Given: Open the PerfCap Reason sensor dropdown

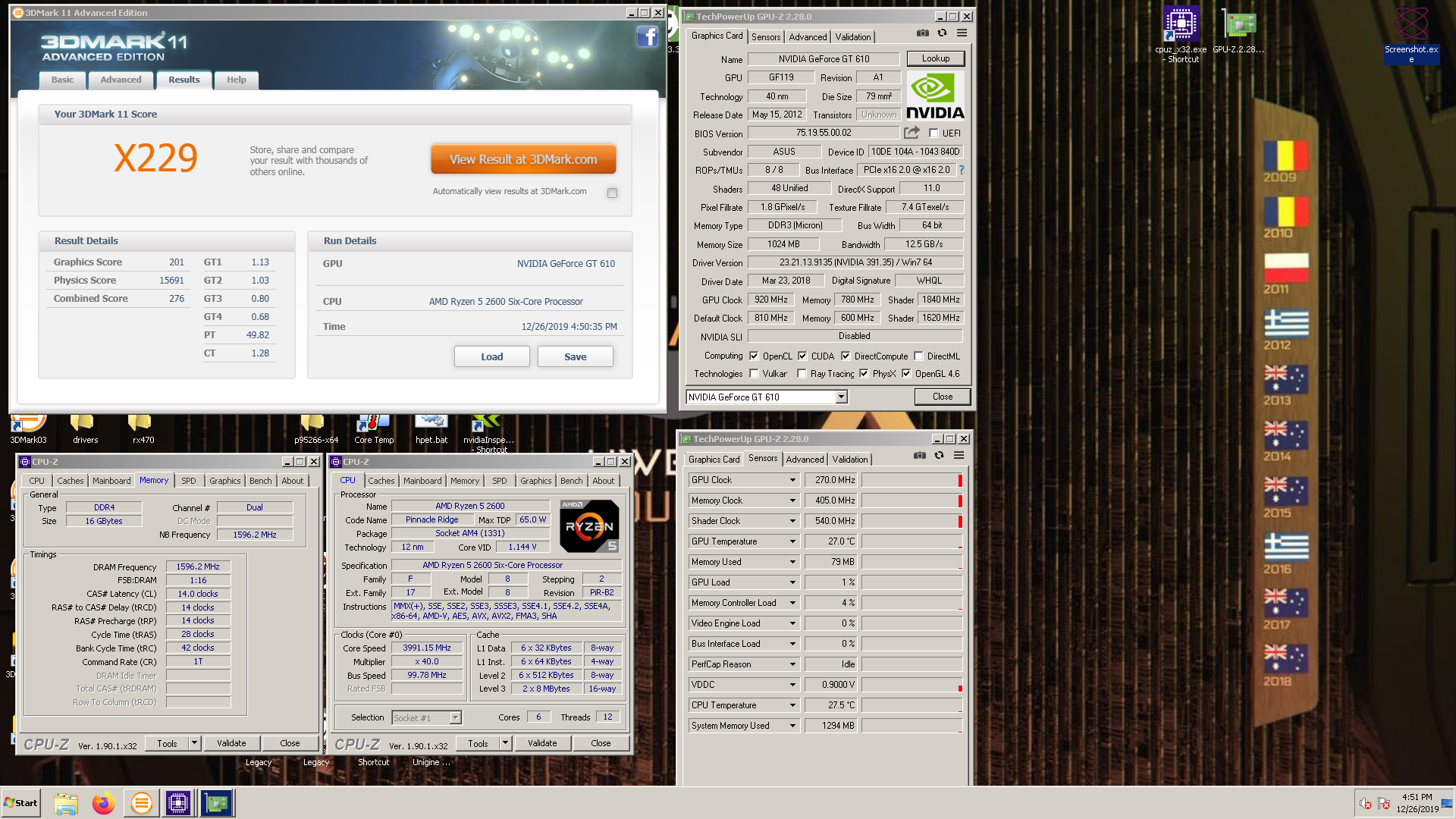Looking at the screenshot, I should tap(792, 664).
